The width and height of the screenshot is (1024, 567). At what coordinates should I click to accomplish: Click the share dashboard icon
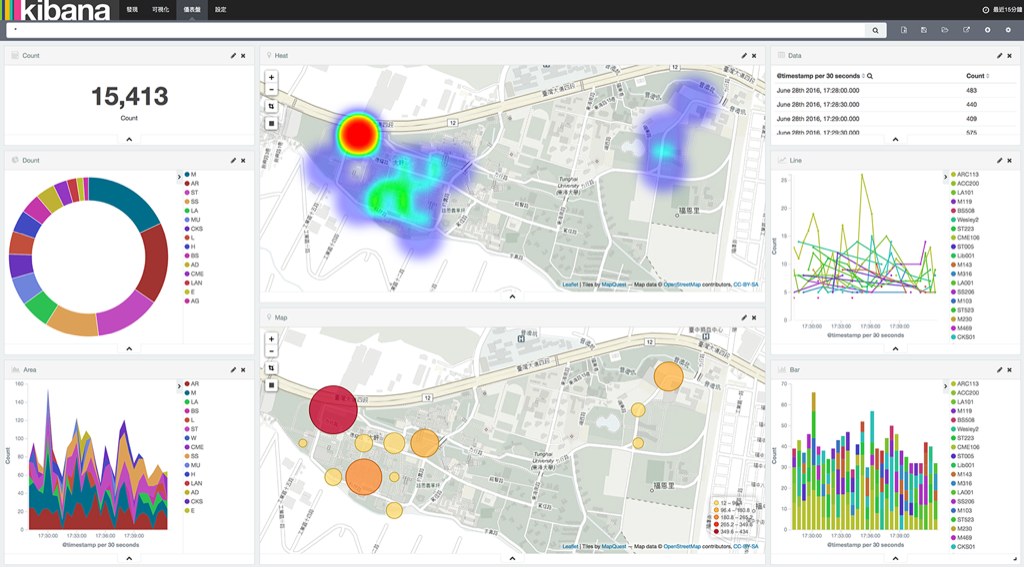pyautogui.click(x=966, y=30)
